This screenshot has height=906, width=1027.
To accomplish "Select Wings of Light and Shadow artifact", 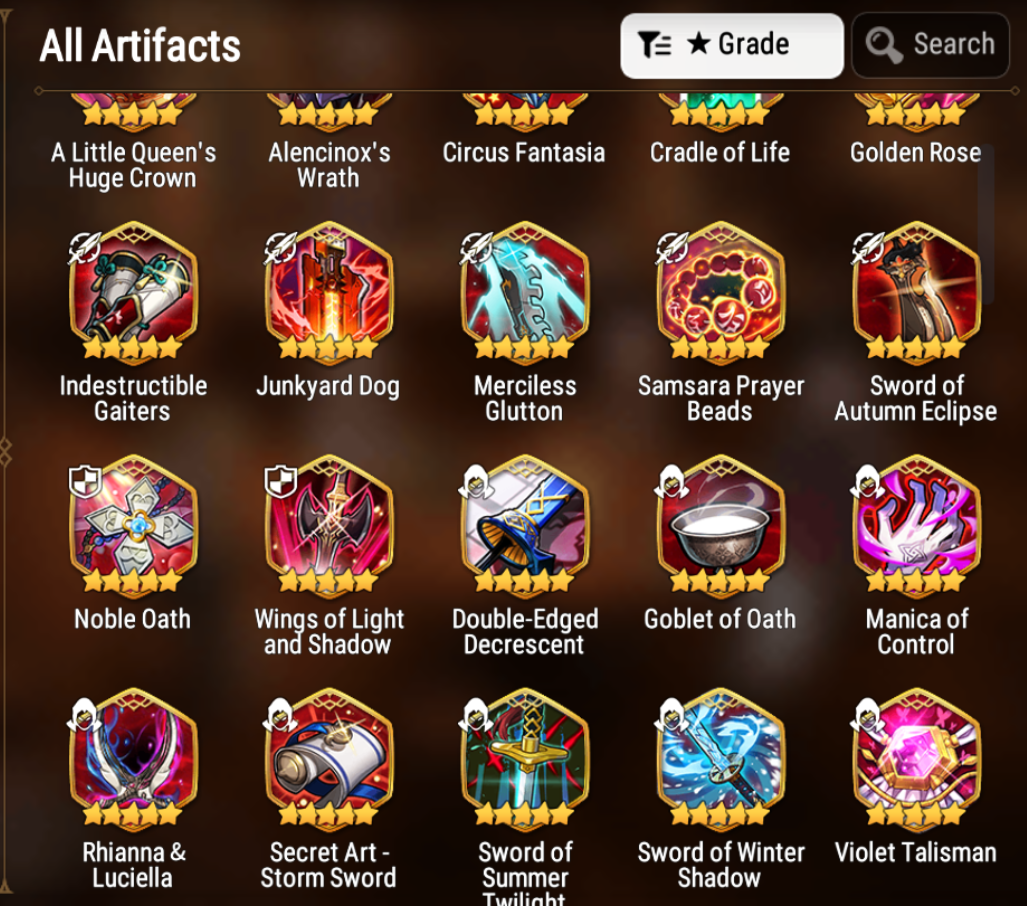I will pos(329,526).
